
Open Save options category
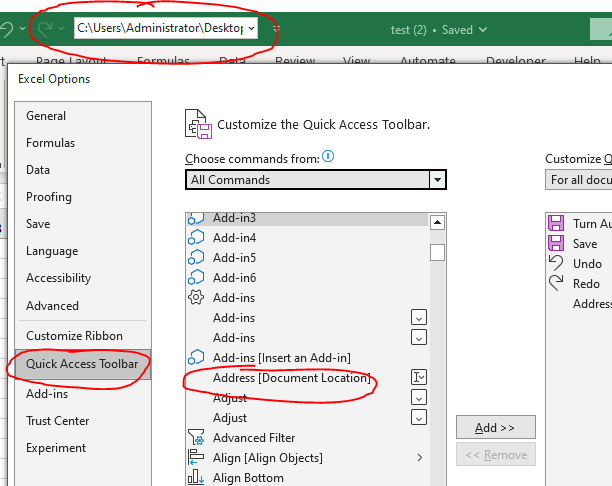(x=38, y=224)
